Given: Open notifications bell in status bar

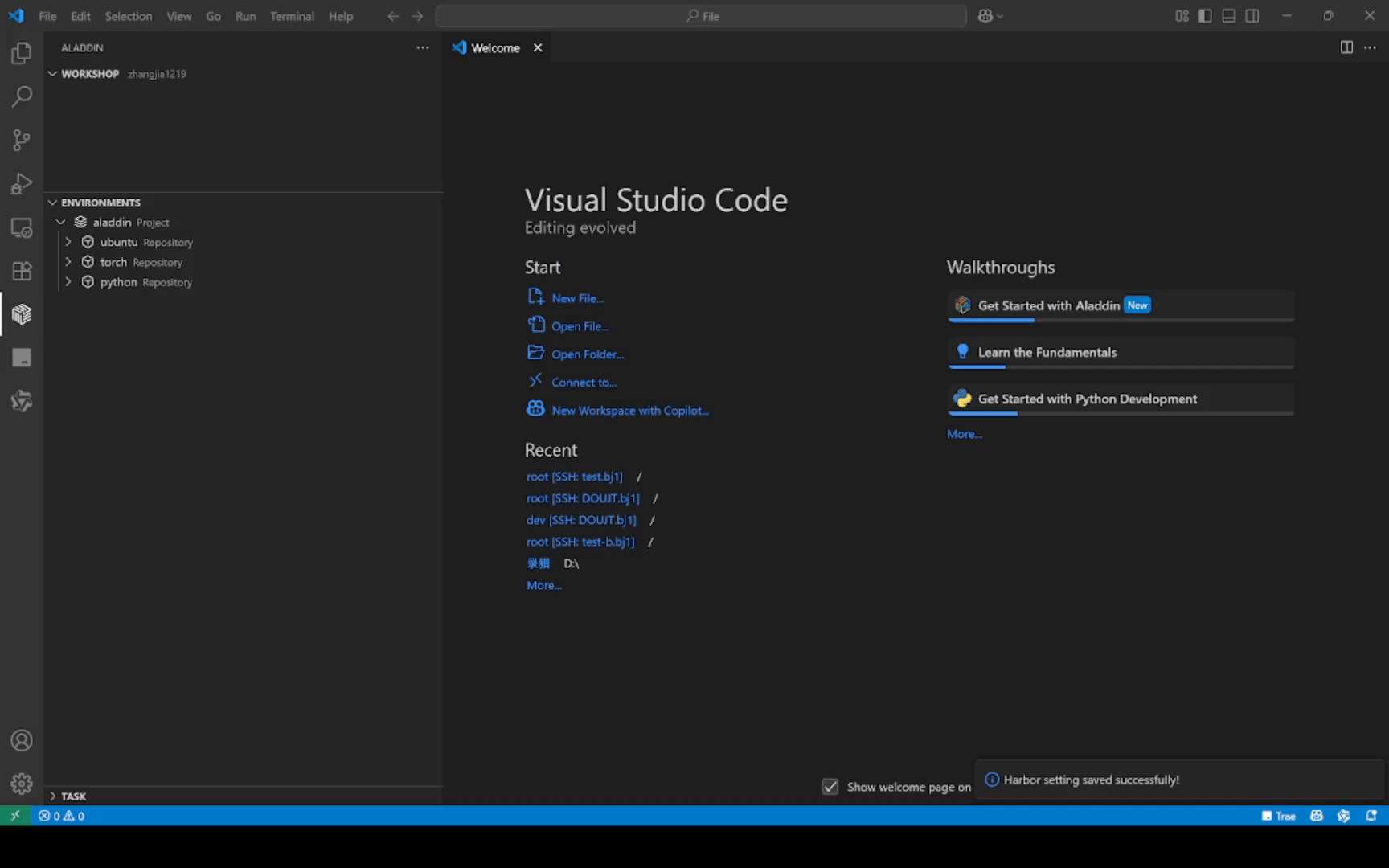Looking at the screenshot, I should pos(1371,815).
